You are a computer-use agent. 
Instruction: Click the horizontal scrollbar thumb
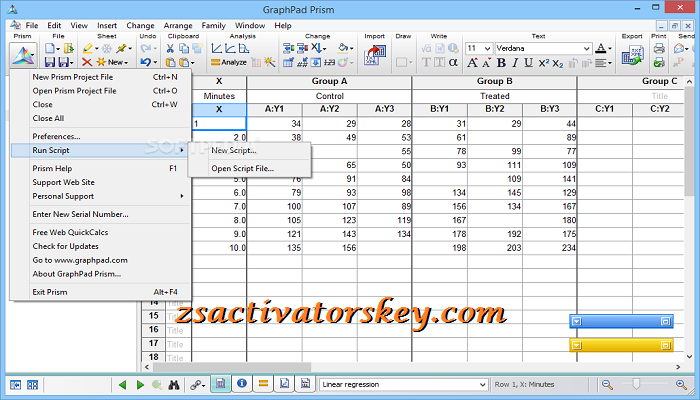(232, 367)
